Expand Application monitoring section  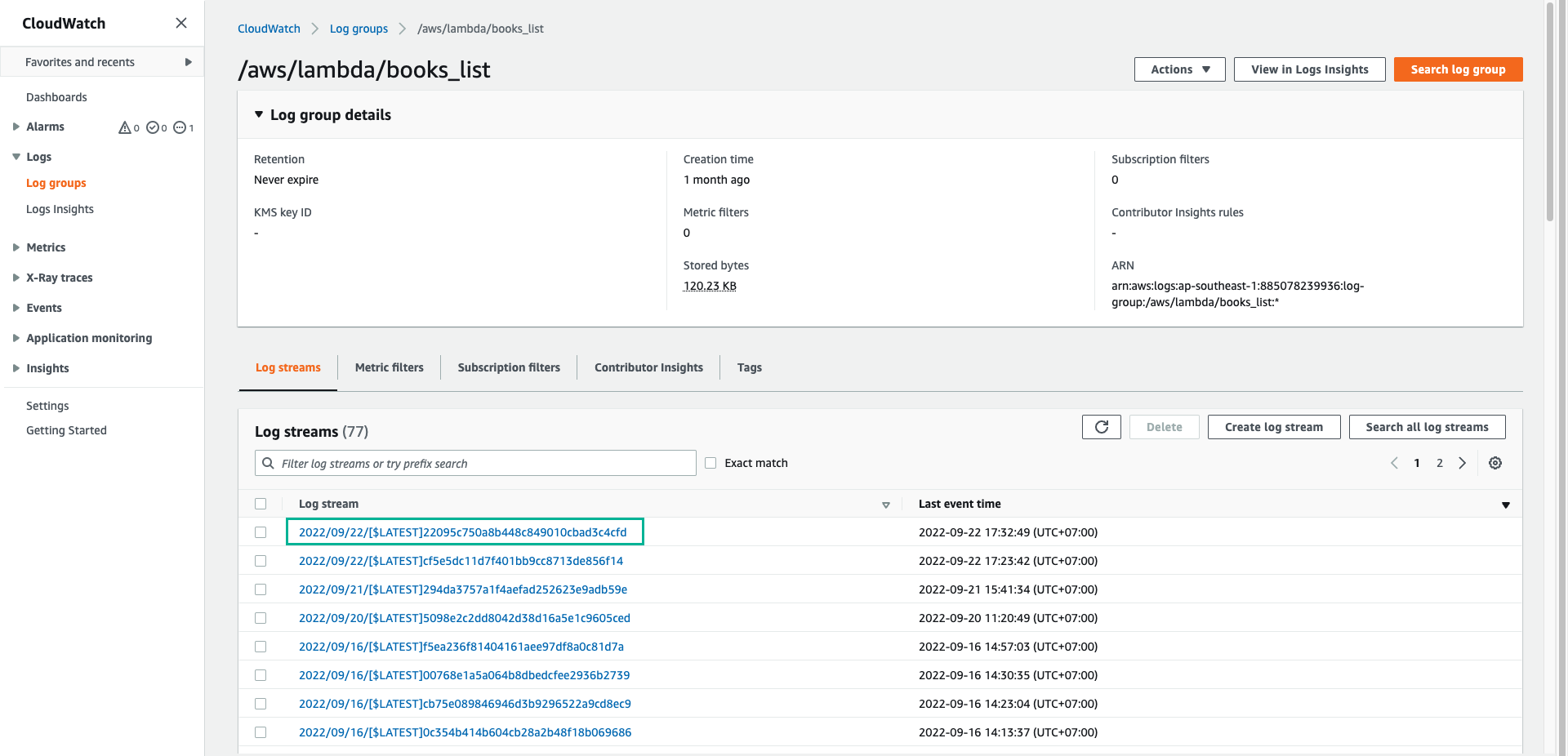[x=16, y=338]
